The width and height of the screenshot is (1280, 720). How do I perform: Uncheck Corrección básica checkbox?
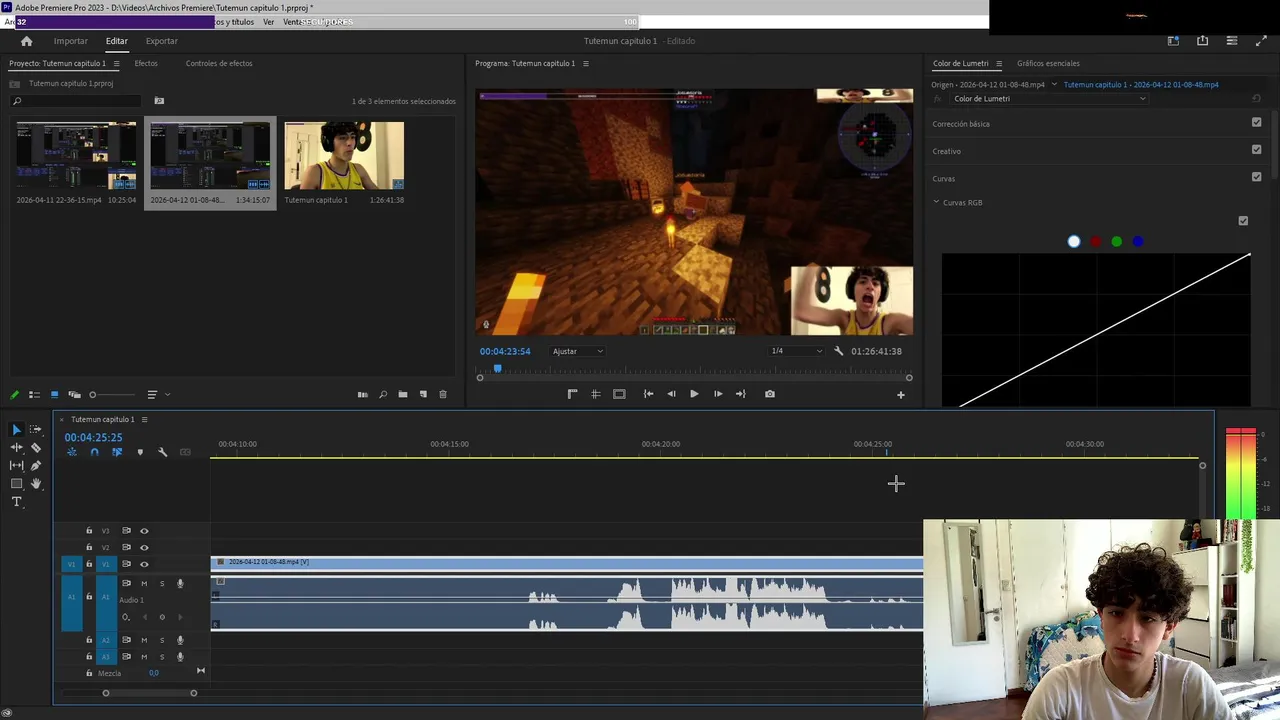pos(1256,122)
